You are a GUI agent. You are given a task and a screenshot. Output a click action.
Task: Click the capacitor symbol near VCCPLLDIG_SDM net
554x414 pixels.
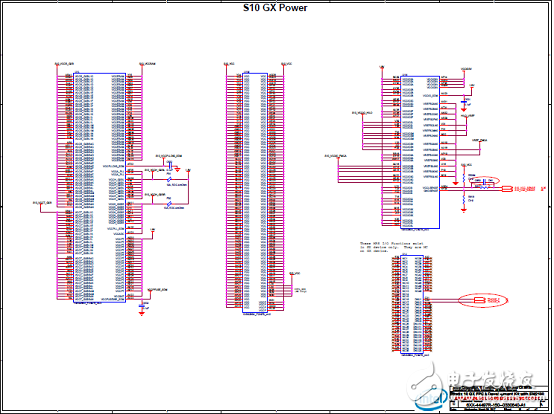[x=170, y=165]
